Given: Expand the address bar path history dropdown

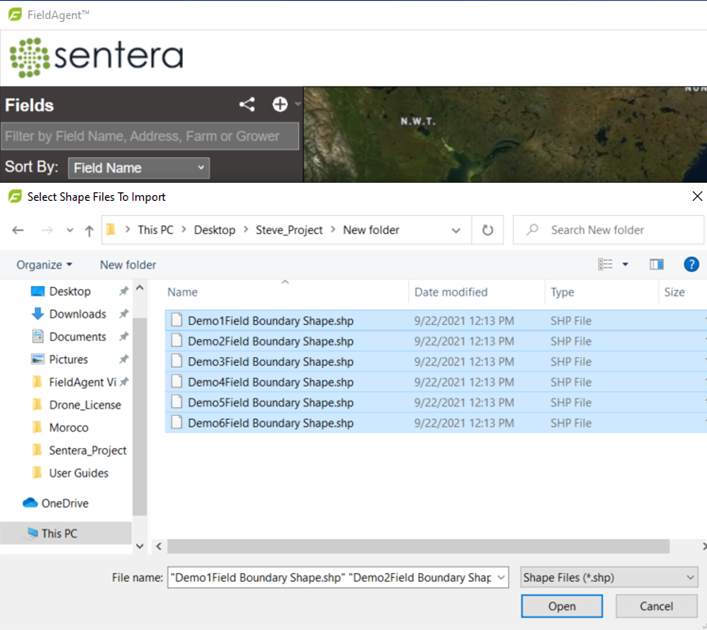Looking at the screenshot, I should pyautogui.click(x=456, y=230).
